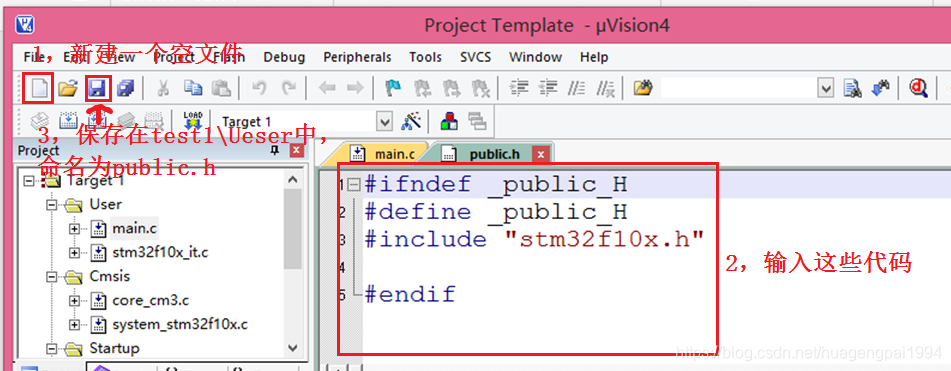Open the SVCS menu
Viewport: 951px width, 371px height.
(x=476, y=57)
